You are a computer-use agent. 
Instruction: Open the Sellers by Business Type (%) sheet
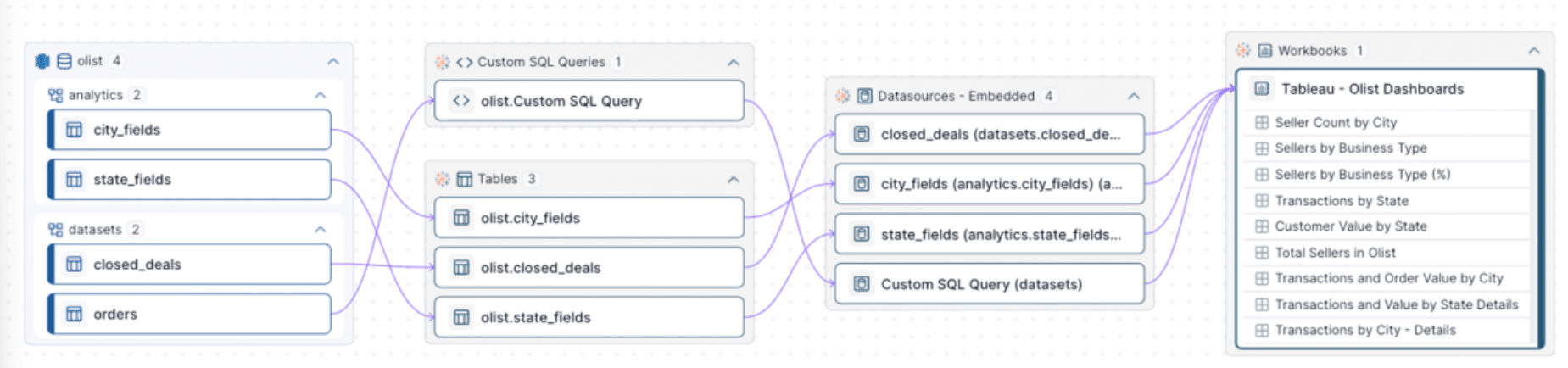(1387, 175)
